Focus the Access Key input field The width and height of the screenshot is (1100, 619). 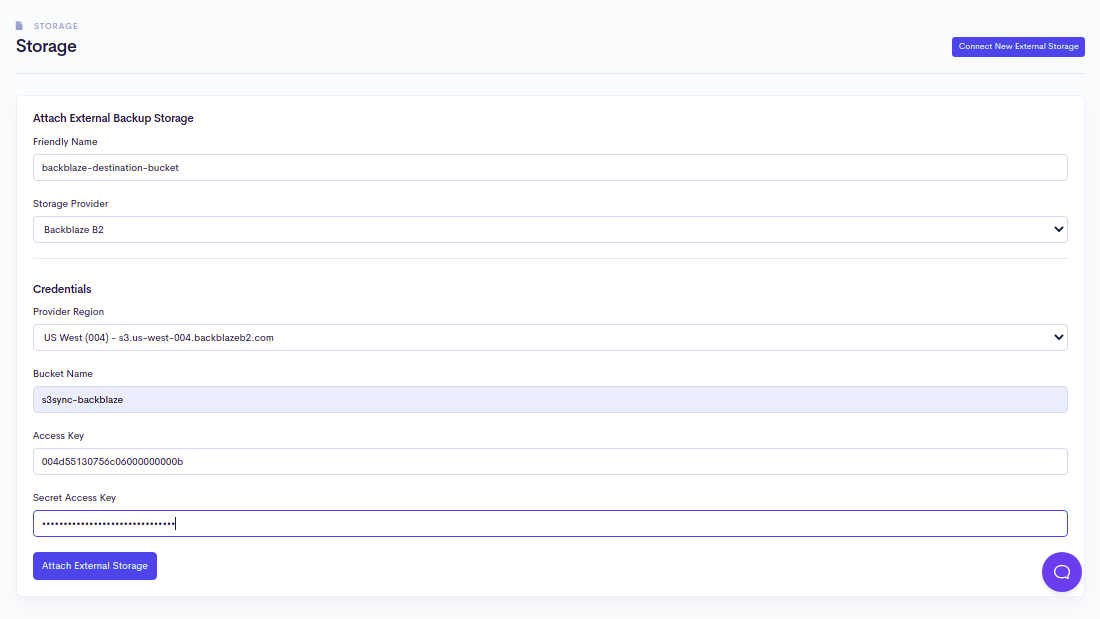[550, 462]
